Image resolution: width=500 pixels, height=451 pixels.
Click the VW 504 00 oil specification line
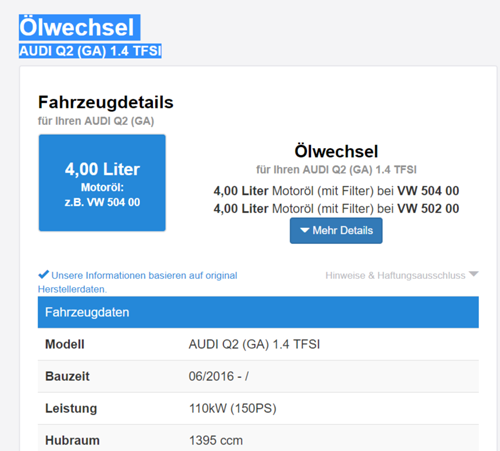point(336,191)
